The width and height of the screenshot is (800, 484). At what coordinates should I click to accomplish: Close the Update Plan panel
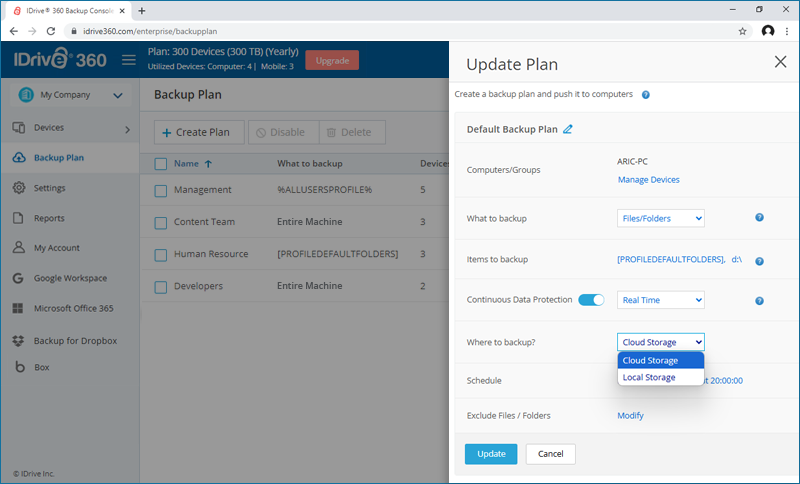click(780, 62)
